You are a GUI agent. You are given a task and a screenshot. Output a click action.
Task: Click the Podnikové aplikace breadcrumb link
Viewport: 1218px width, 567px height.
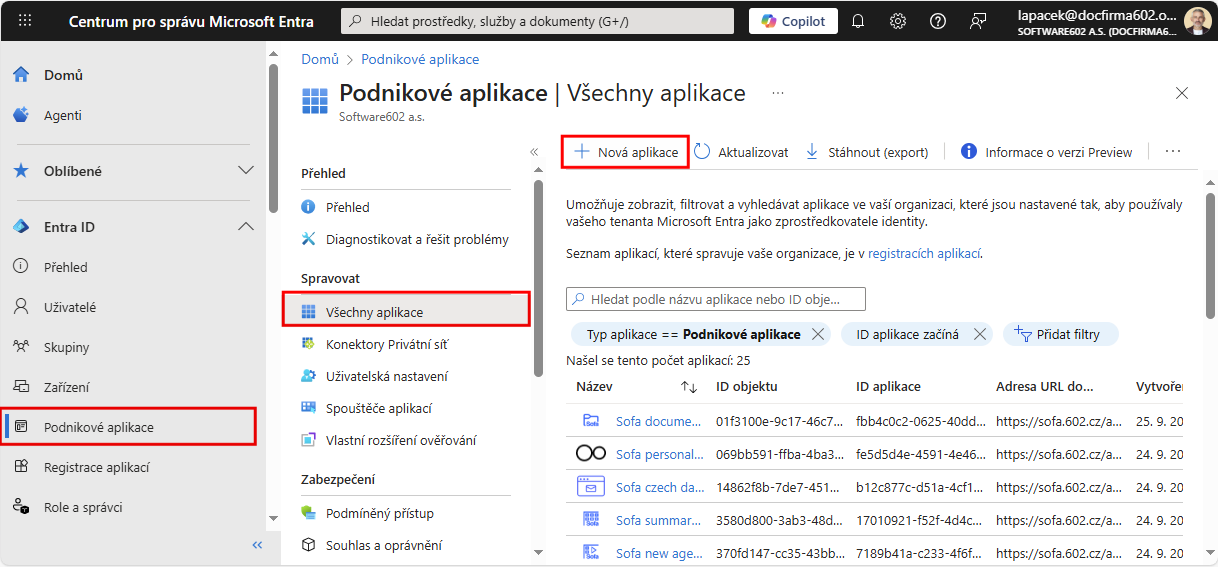[420, 59]
